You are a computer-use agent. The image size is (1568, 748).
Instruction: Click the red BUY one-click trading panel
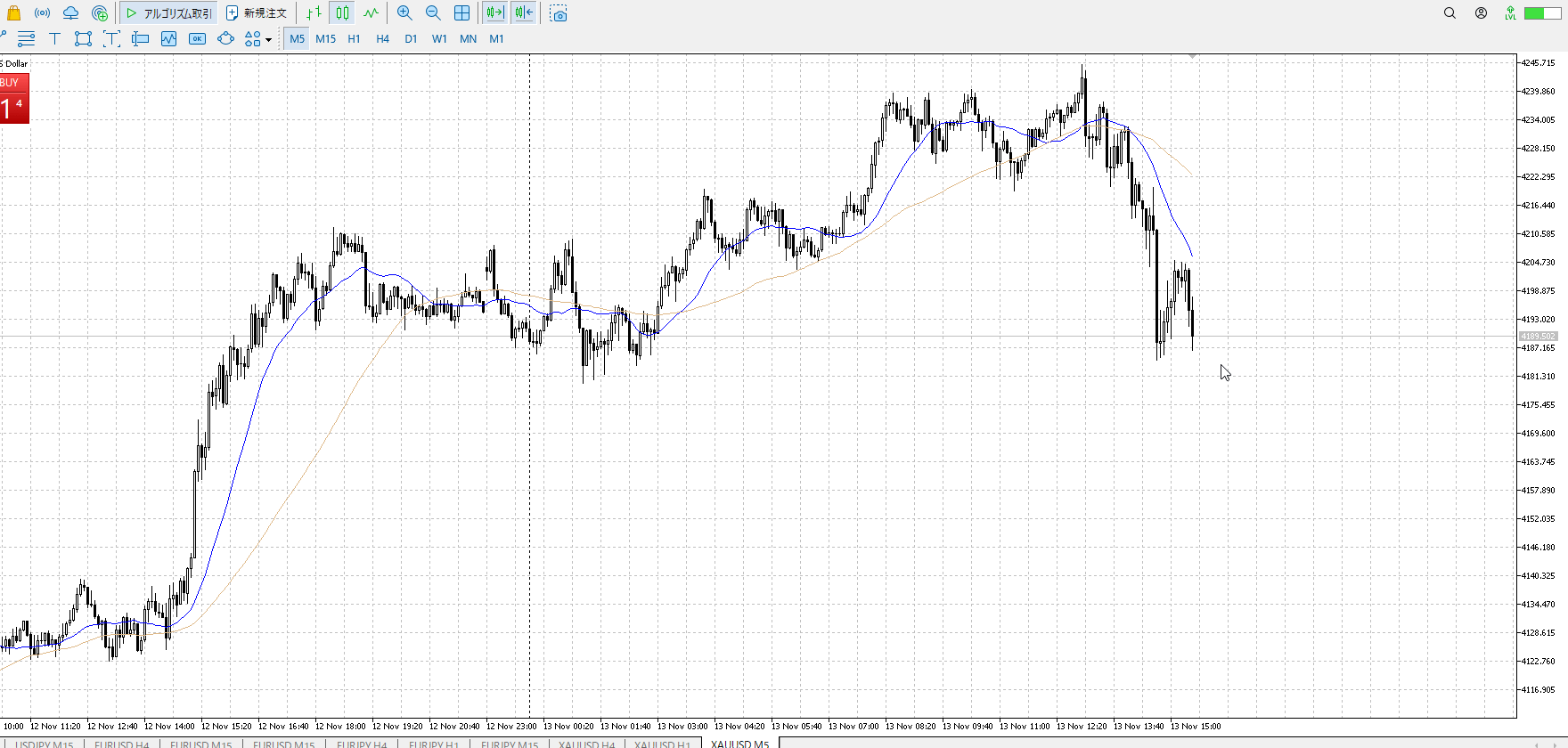14,99
